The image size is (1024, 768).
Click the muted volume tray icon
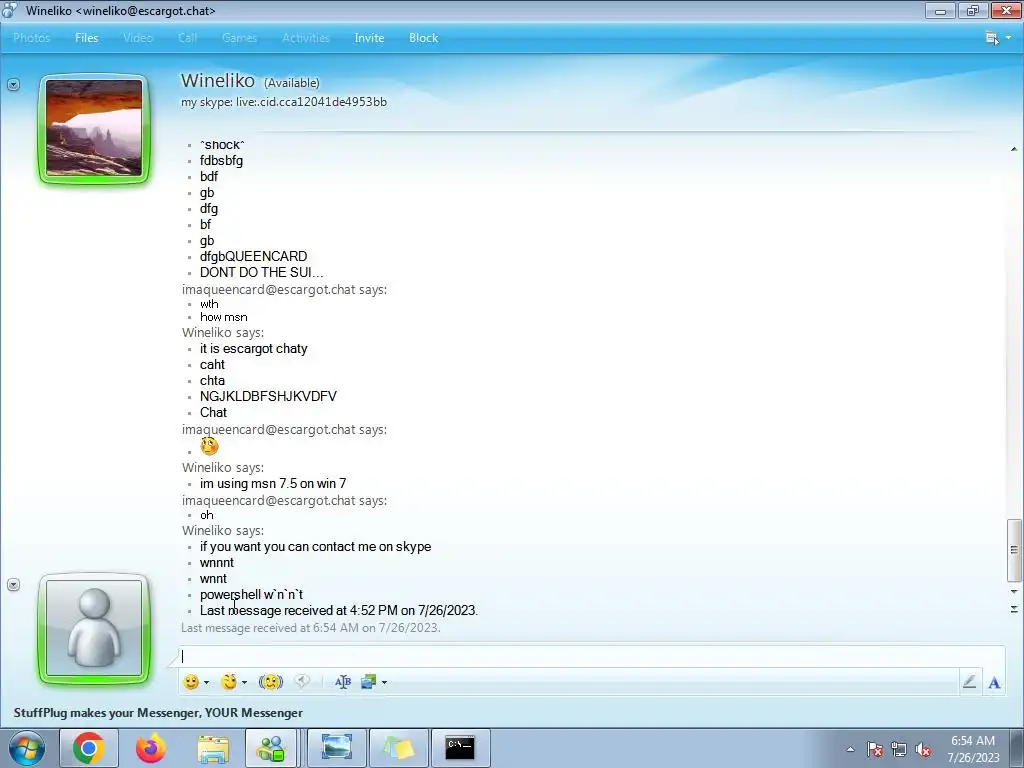point(923,749)
